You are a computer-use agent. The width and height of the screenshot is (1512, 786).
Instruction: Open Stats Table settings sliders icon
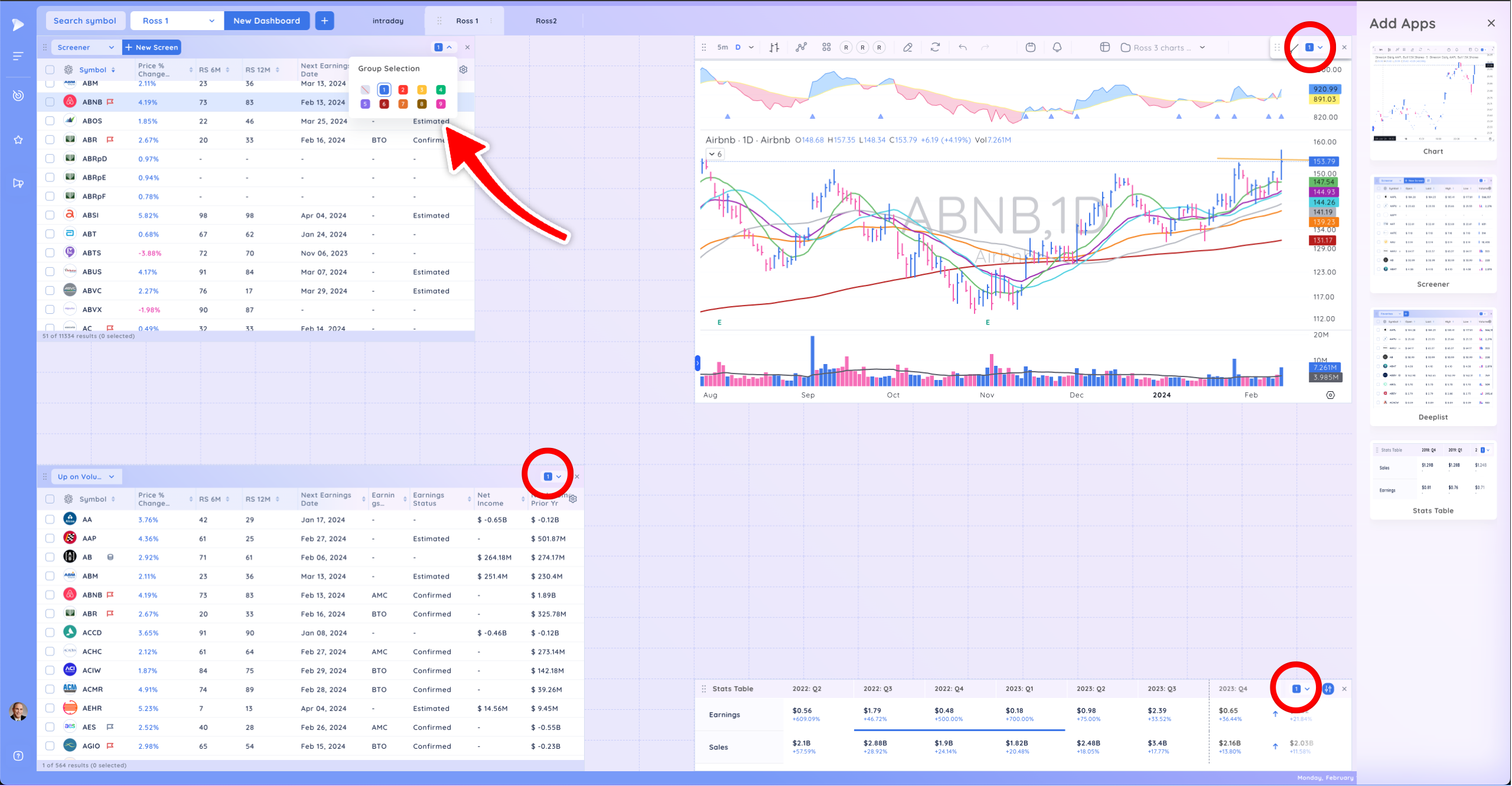click(1328, 689)
